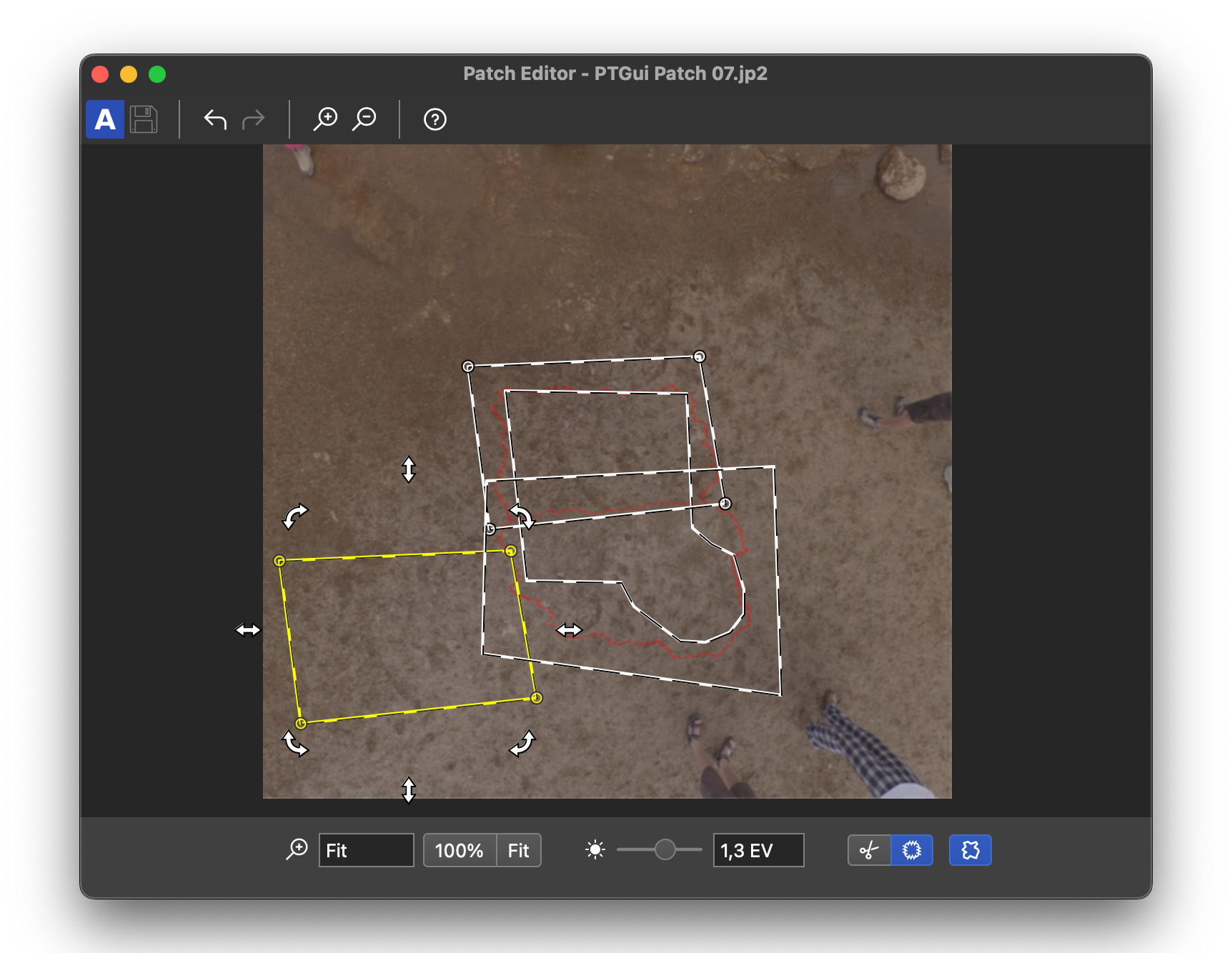Image resolution: width=1232 pixels, height=953 pixels.
Task: Click the horizontal resize arrow left of the yellow box
Action: click(248, 629)
